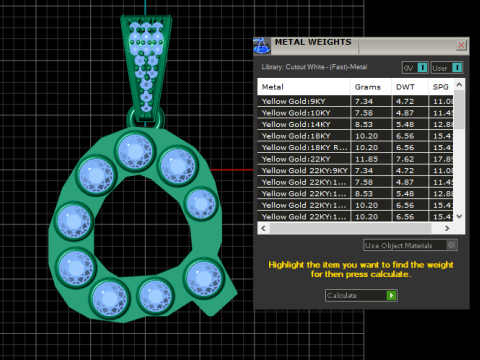The width and height of the screenshot is (480, 360).
Task: Select the Yellow Gold 22KY:9KY row
Action: 355,170
